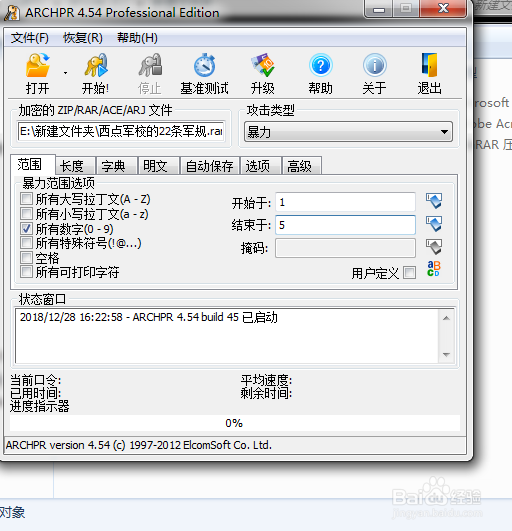Click the Open (打开) folder icon

click(x=38, y=65)
